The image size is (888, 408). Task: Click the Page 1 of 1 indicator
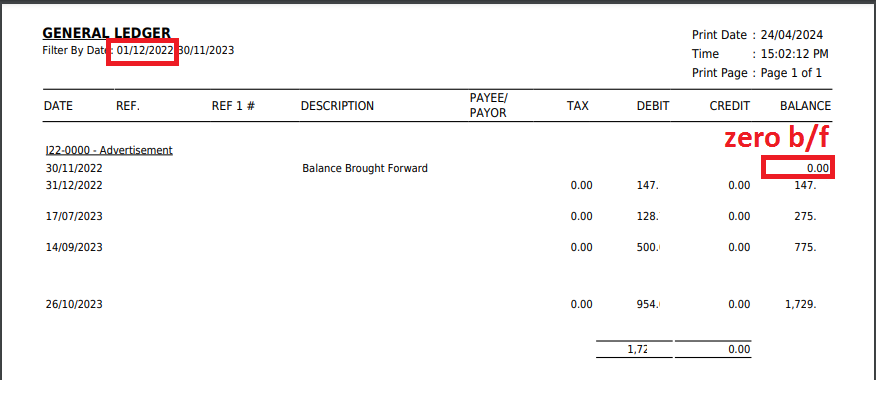click(x=790, y=73)
